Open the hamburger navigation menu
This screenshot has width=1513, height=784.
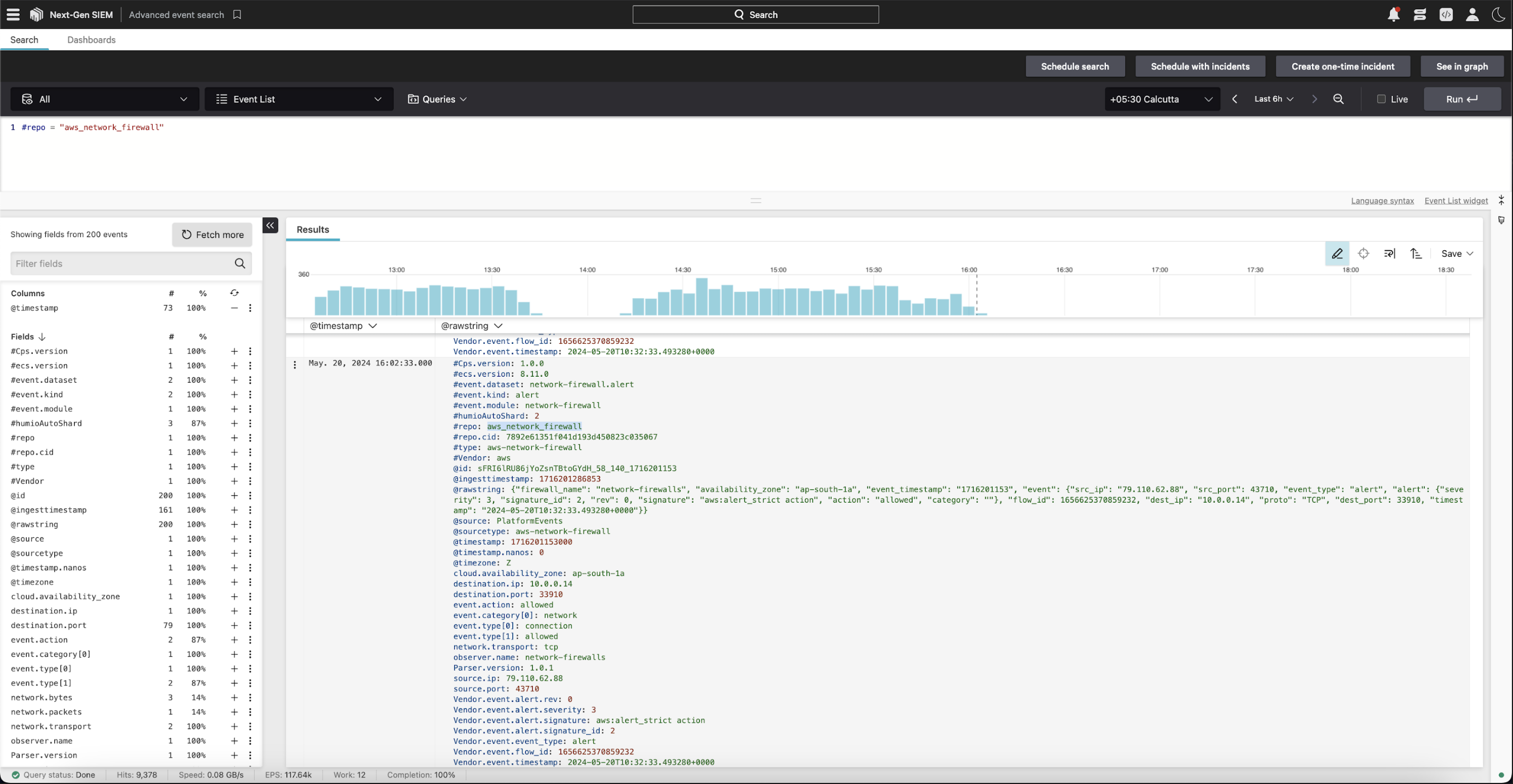(13, 15)
